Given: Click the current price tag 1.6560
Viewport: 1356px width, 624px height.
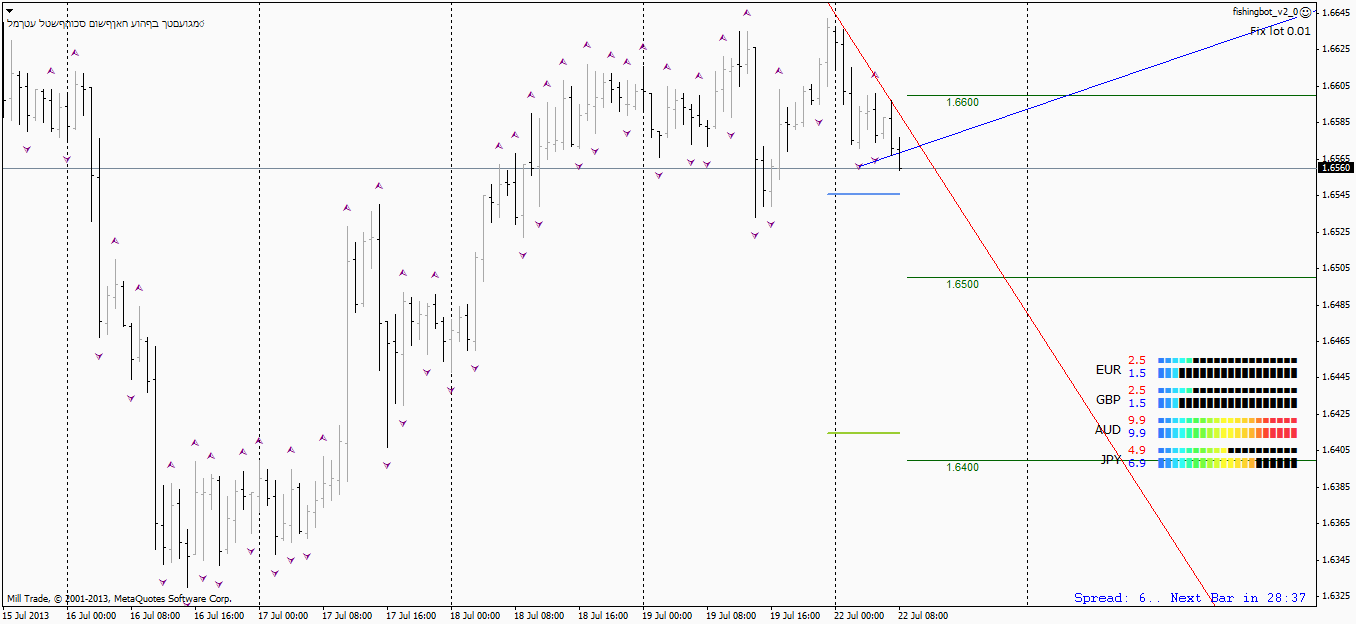Looking at the screenshot, I should tap(1337, 168).
